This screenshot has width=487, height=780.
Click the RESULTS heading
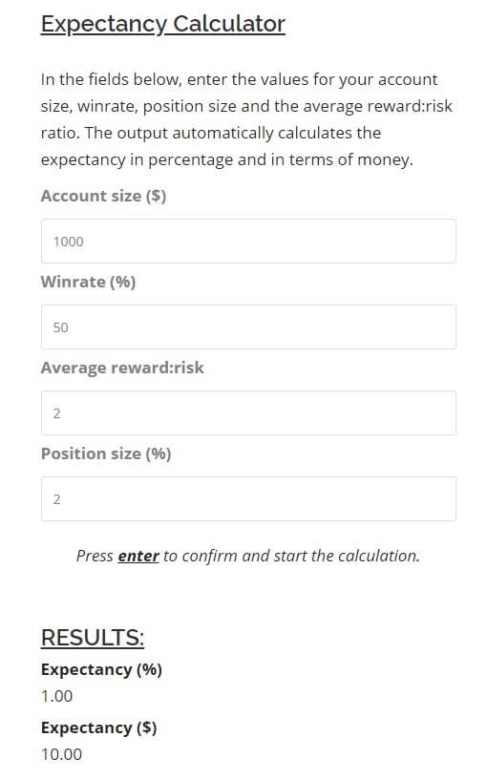[93, 637]
